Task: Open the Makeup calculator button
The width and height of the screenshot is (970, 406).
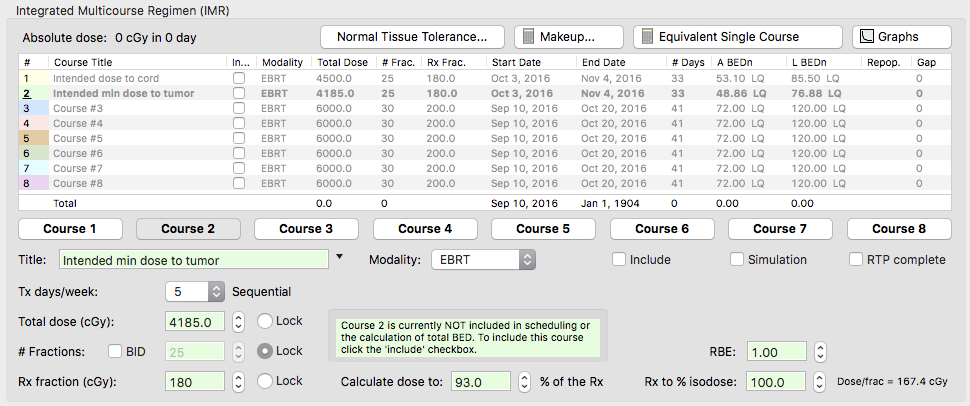Action: pyautogui.click(x=569, y=37)
